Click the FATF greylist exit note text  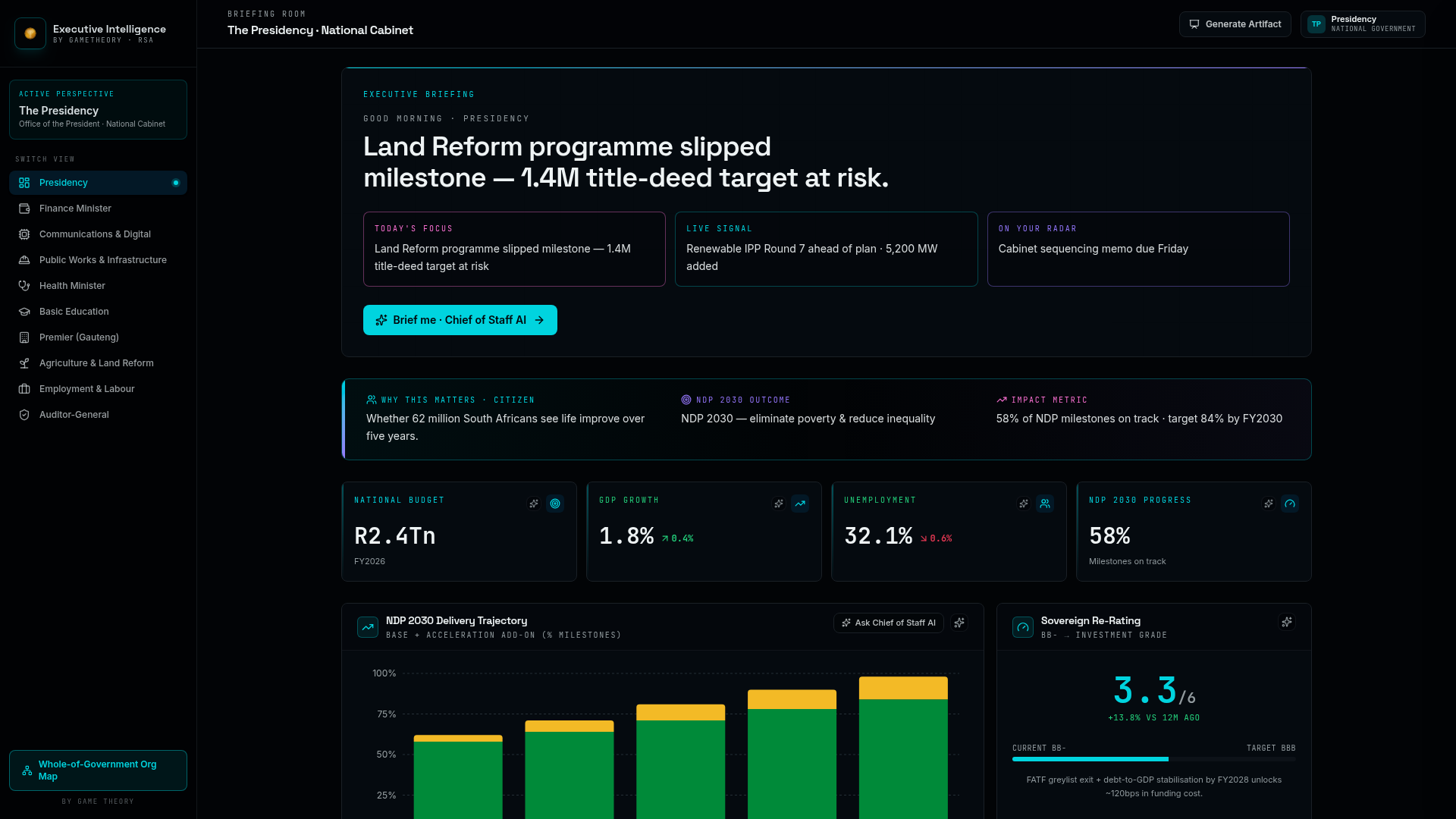(1153, 786)
